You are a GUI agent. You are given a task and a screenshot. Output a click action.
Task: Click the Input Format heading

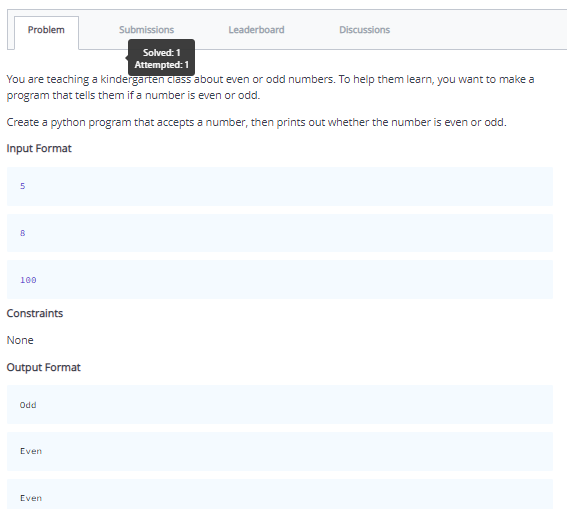[39, 148]
